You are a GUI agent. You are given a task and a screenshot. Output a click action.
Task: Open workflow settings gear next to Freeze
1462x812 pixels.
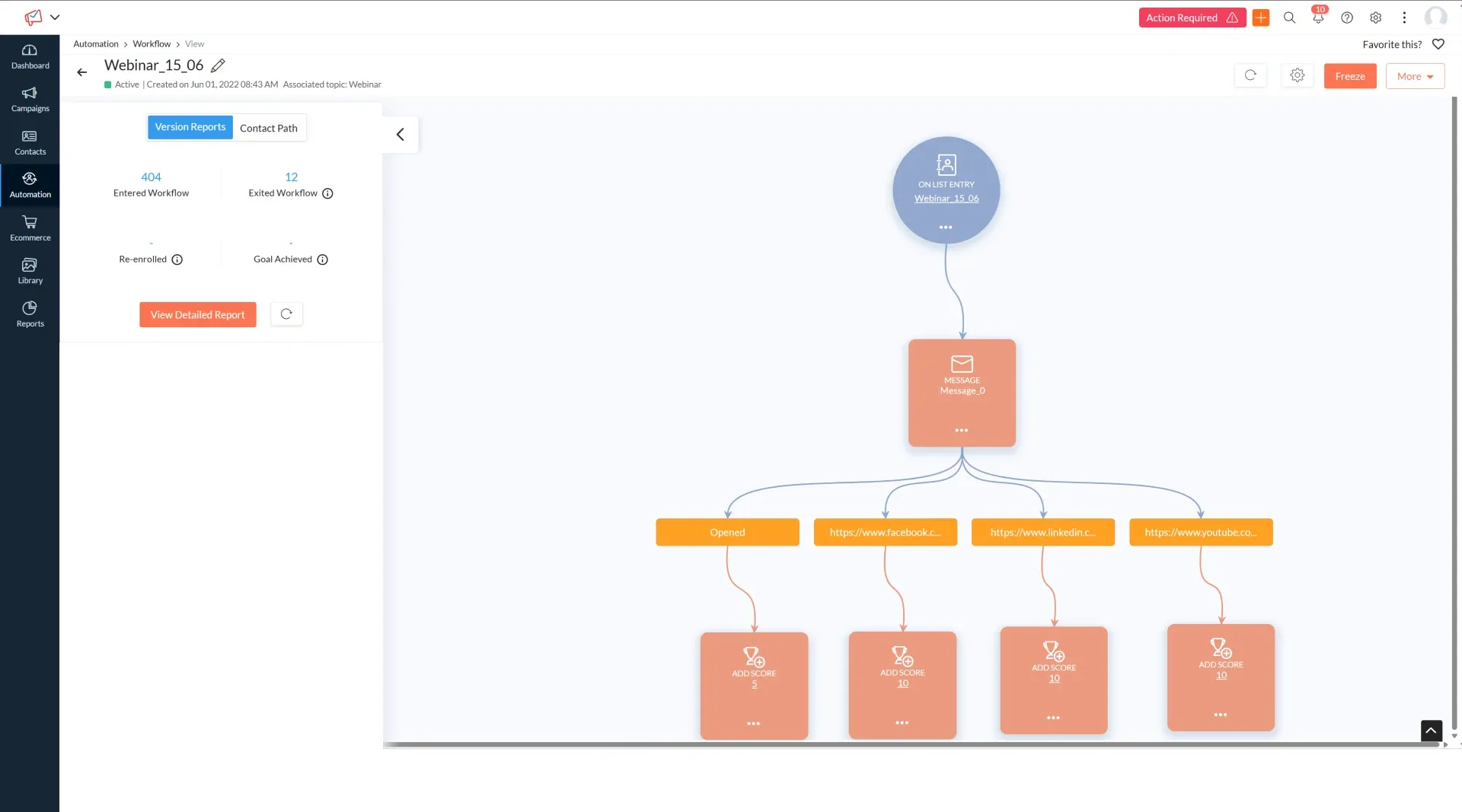pyautogui.click(x=1298, y=75)
